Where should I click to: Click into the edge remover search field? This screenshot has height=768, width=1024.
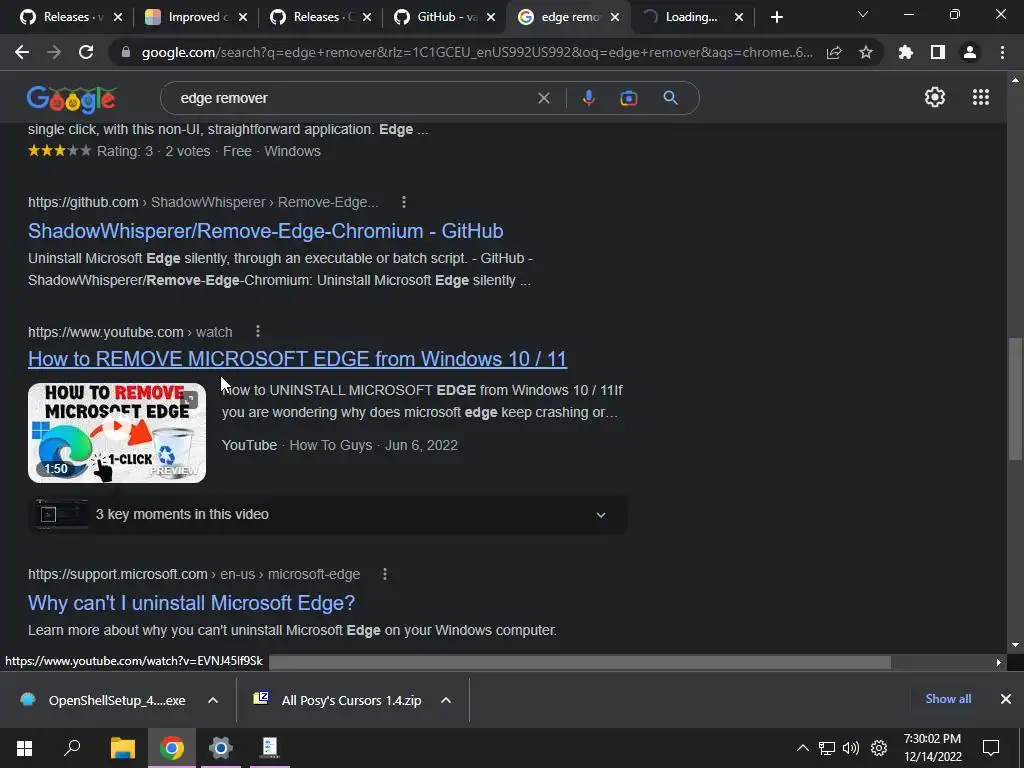pyautogui.click(x=353, y=98)
